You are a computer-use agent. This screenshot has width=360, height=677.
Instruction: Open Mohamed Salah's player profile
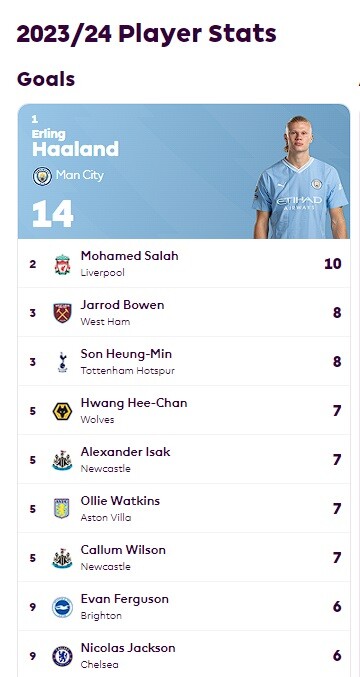click(129, 256)
